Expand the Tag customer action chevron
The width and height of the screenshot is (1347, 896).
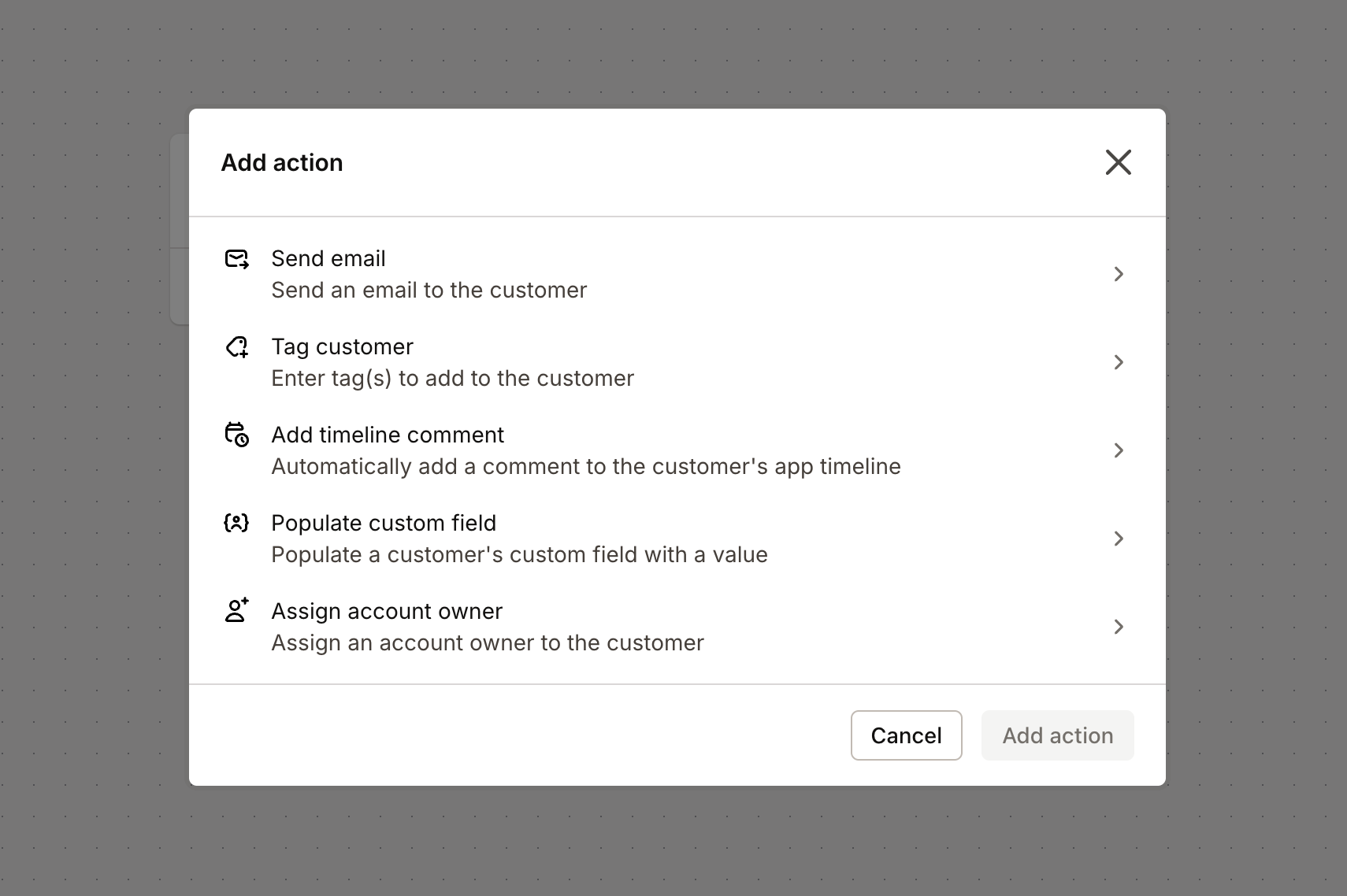pos(1119,362)
